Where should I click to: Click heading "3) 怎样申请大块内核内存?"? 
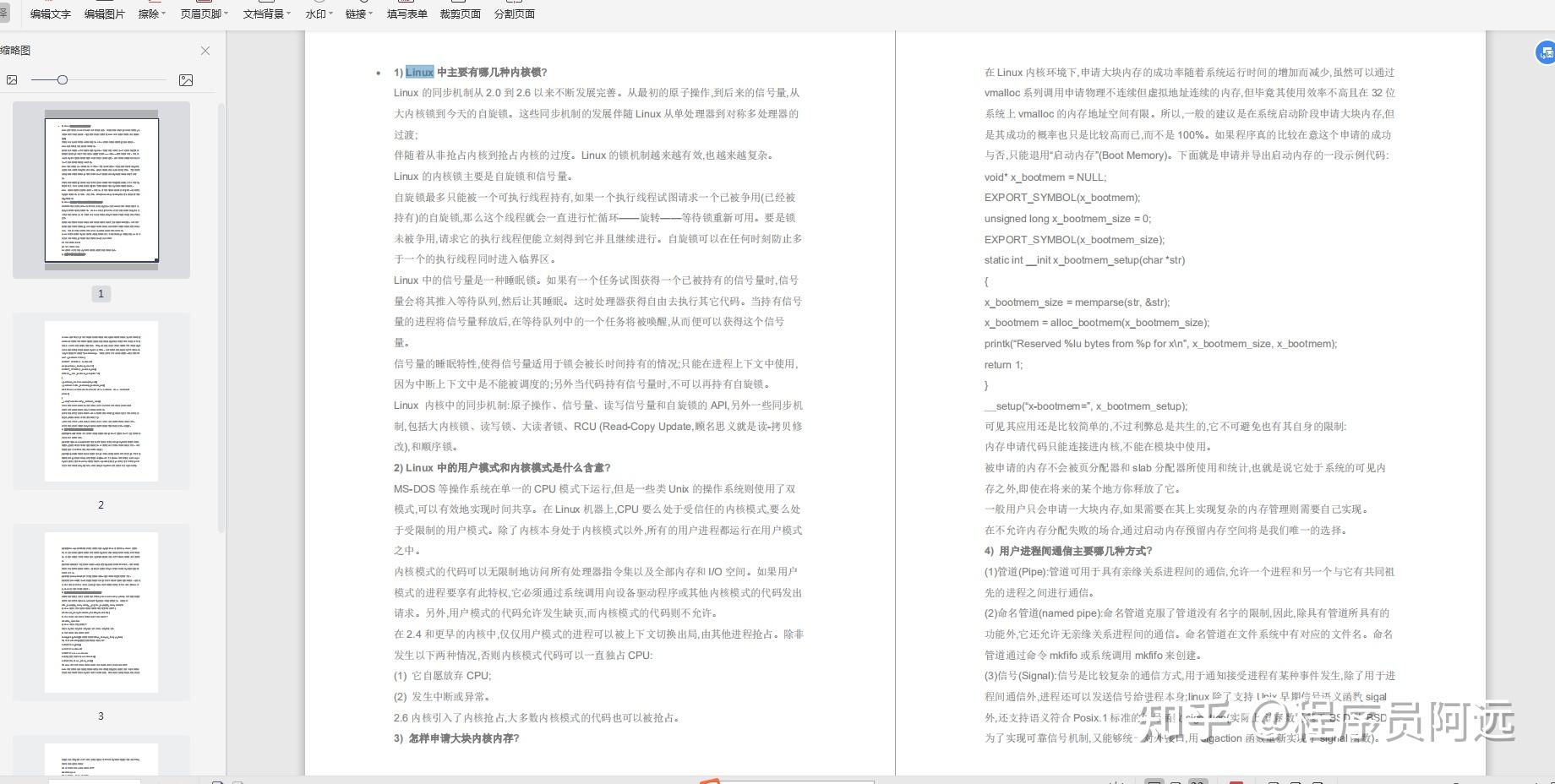(456, 738)
